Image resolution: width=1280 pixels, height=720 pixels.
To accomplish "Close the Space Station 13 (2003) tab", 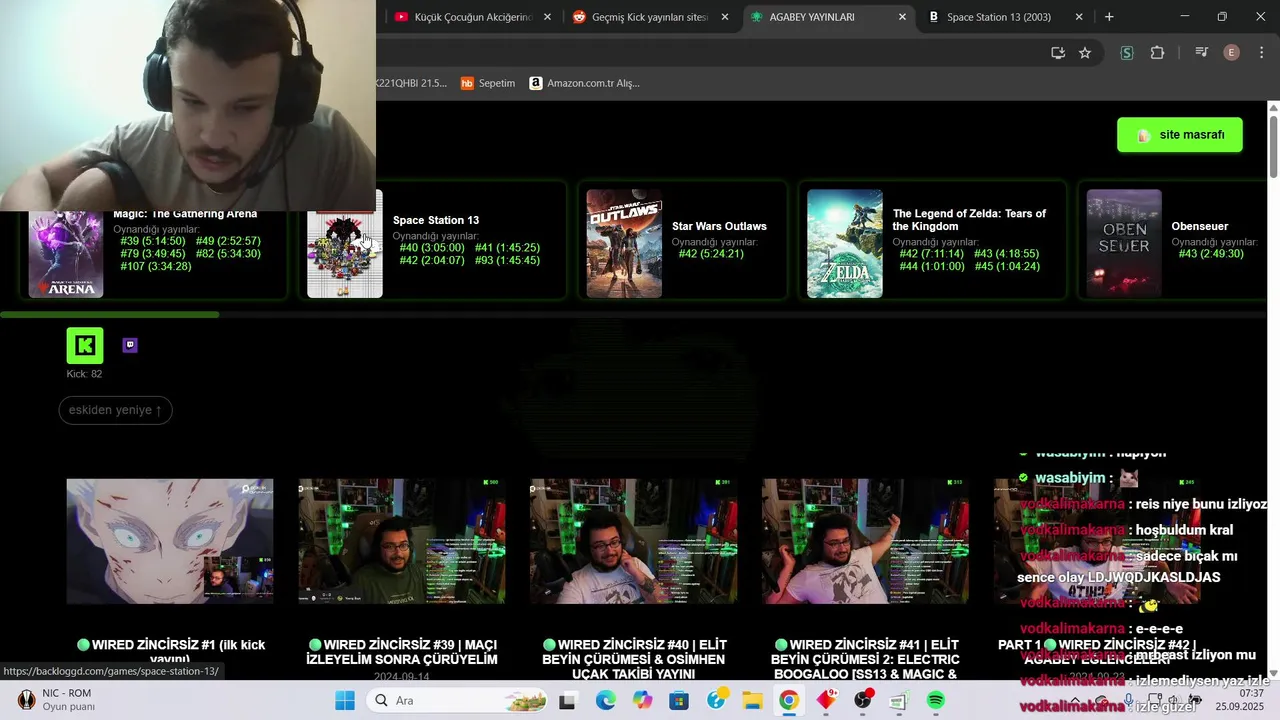I will point(1079,17).
